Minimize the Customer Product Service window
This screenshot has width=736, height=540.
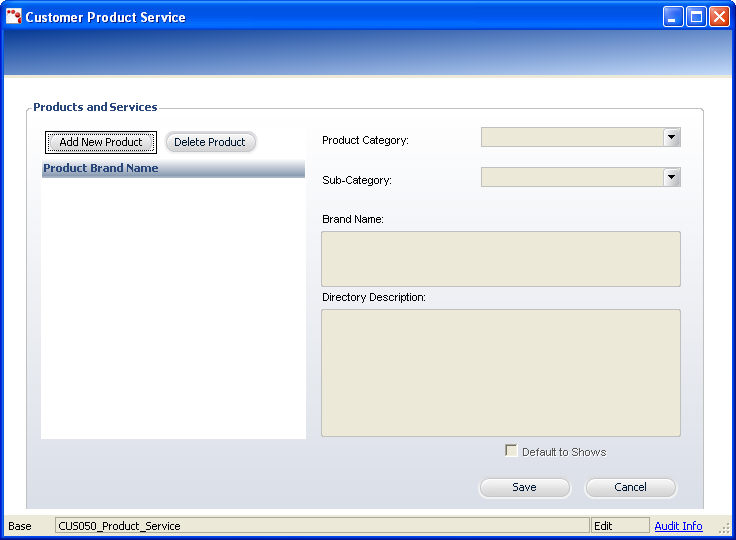(673, 17)
